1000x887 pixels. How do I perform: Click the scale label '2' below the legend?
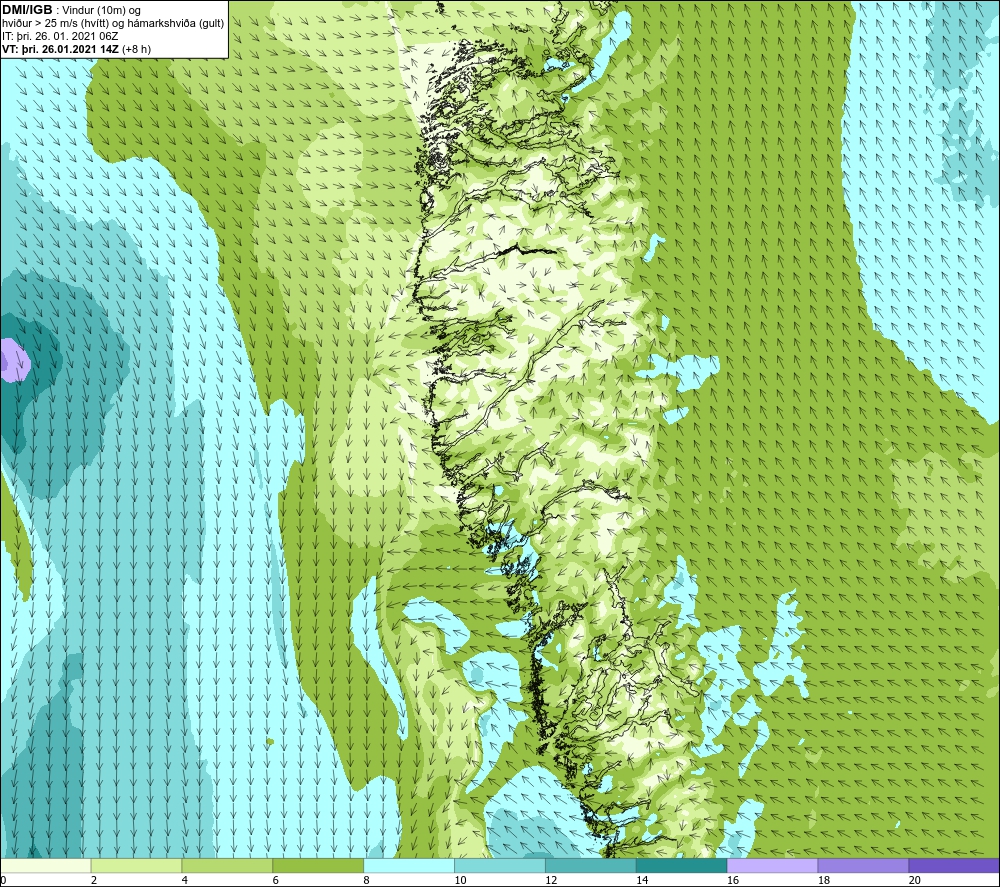(x=94, y=880)
